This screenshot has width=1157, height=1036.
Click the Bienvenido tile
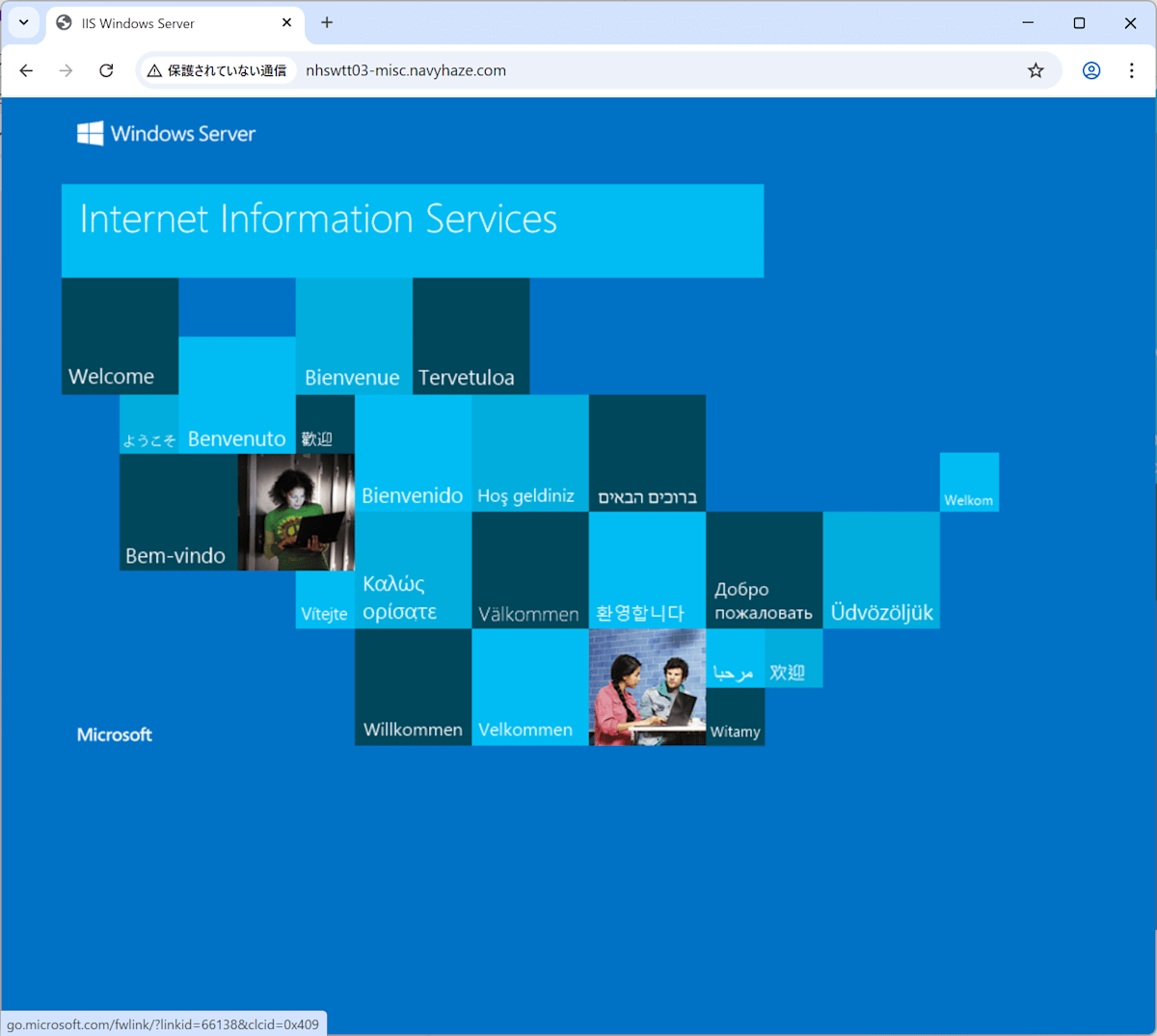413,453
